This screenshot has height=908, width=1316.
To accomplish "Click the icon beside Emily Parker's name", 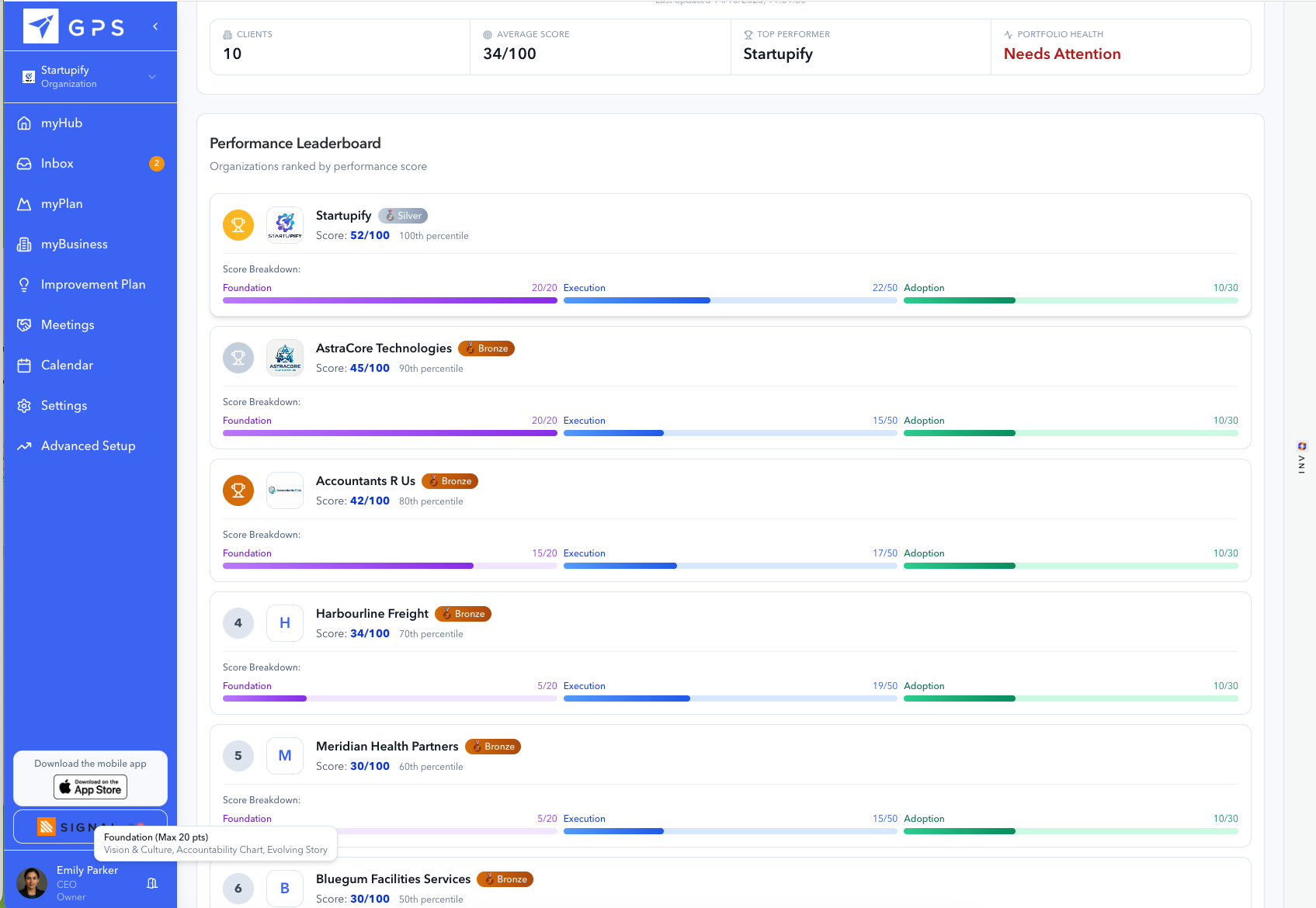I will tap(152, 883).
